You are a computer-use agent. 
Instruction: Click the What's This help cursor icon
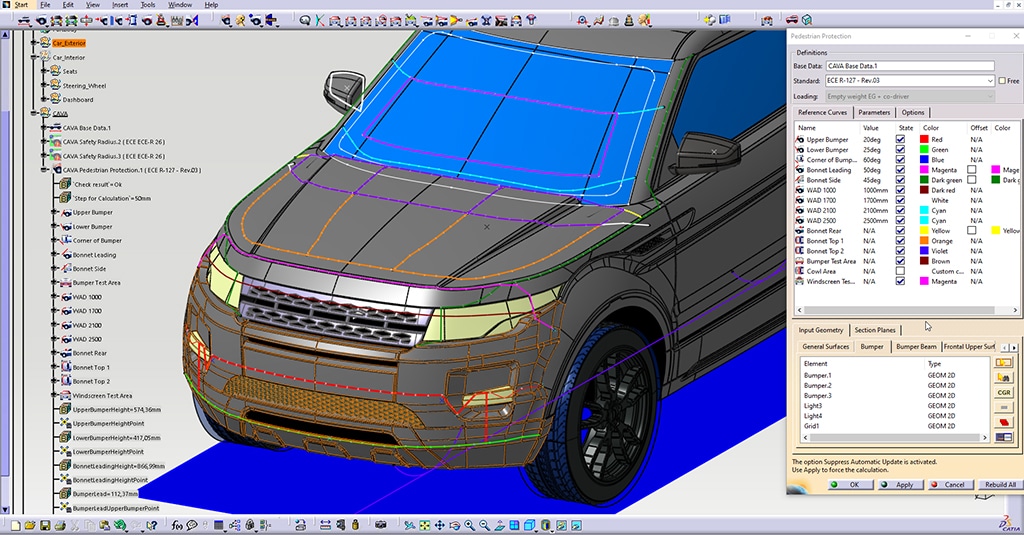pos(152,525)
